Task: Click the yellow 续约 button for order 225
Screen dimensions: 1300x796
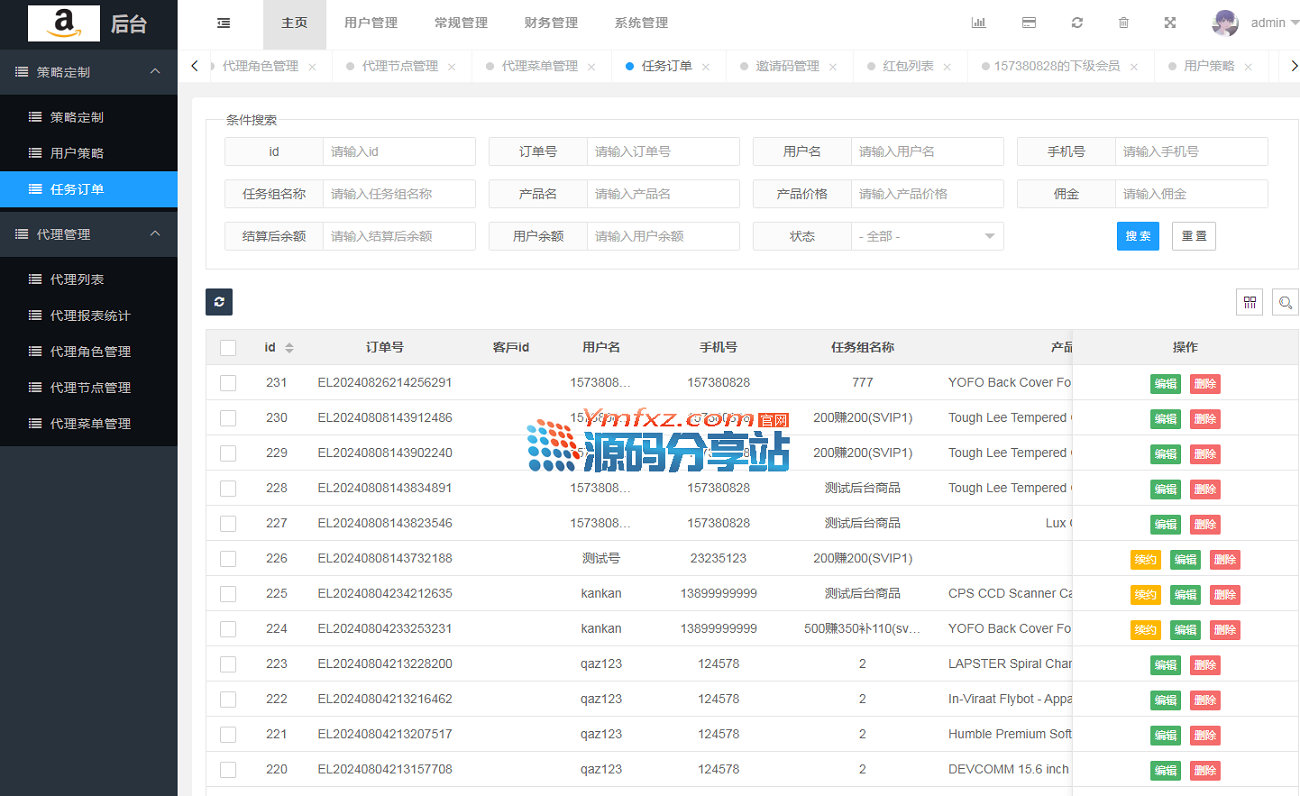Action: click(1145, 595)
